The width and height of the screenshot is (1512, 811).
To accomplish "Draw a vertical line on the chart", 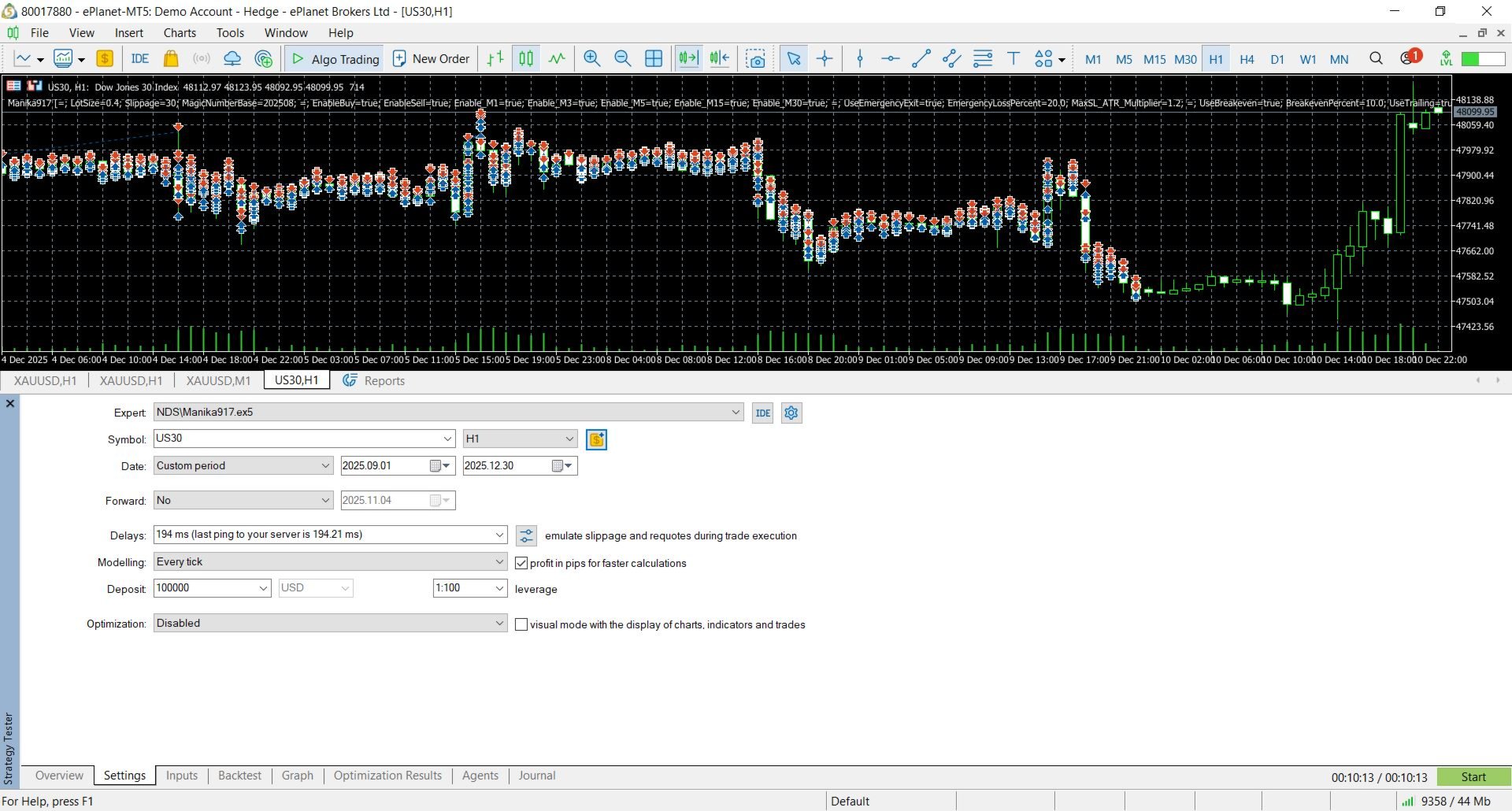I will click(860, 59).
